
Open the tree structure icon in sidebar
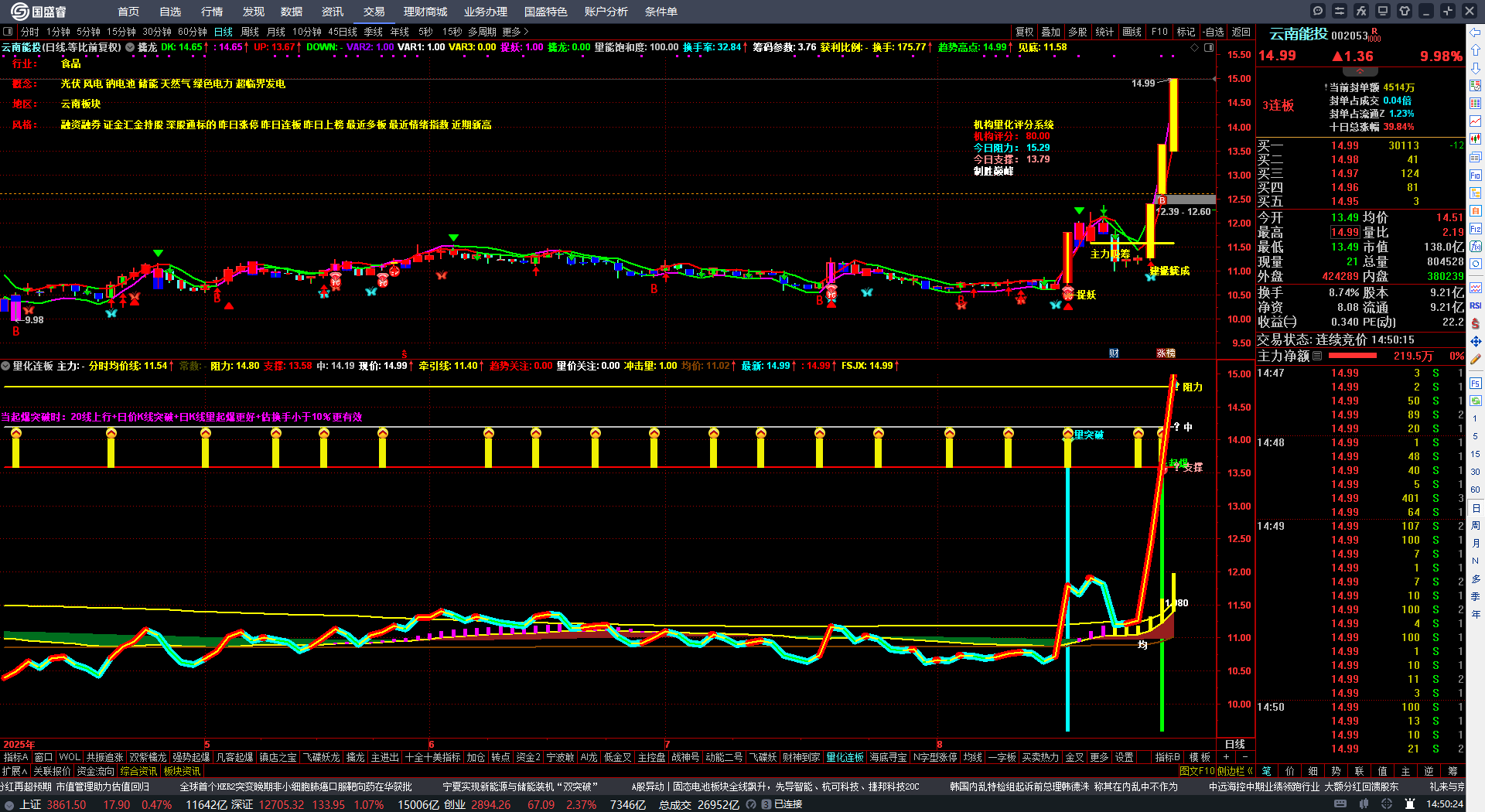pyautogui.click(x=1476, y=193)
